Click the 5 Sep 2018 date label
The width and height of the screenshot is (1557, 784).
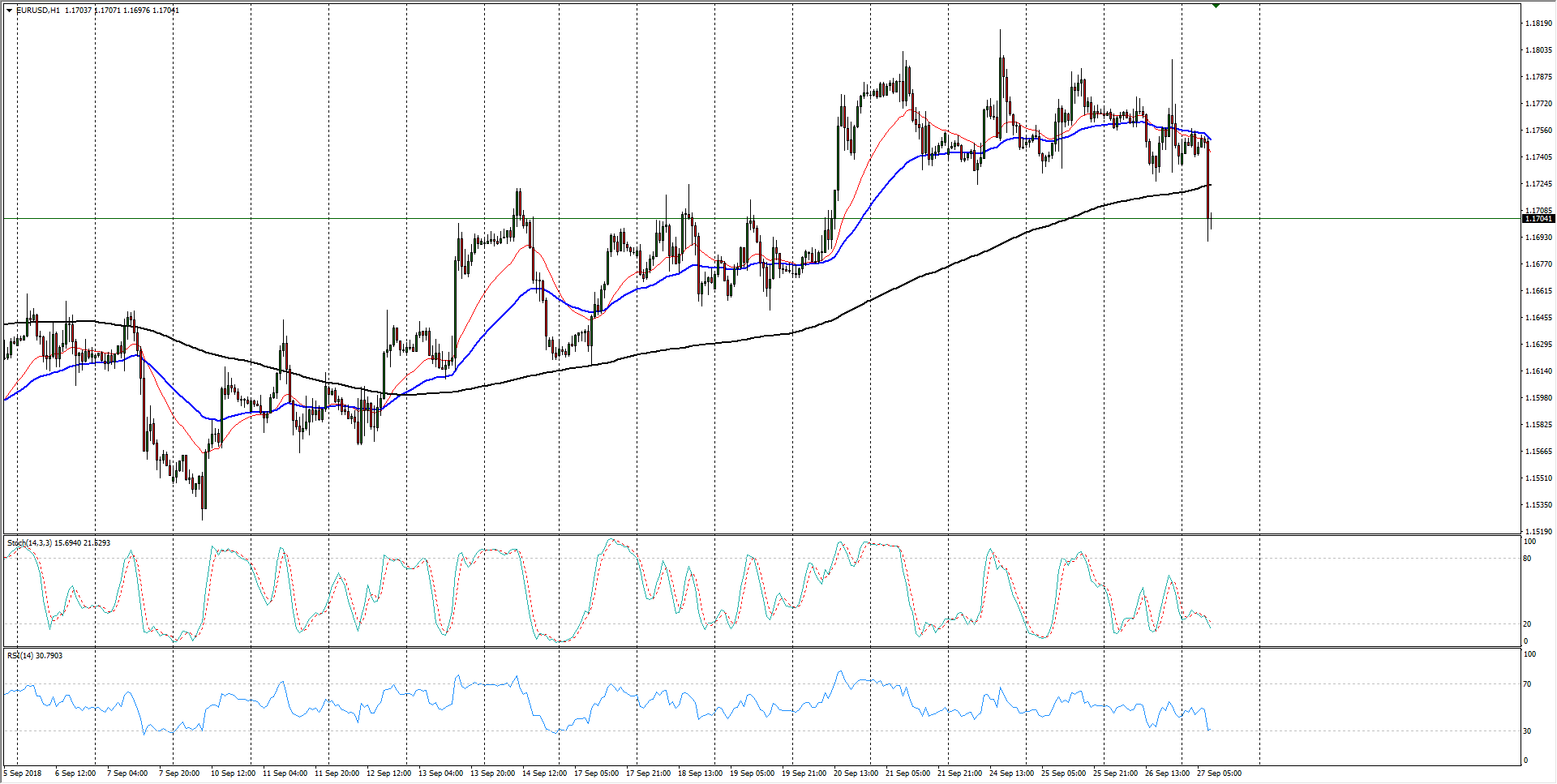(x=23, y=773)
